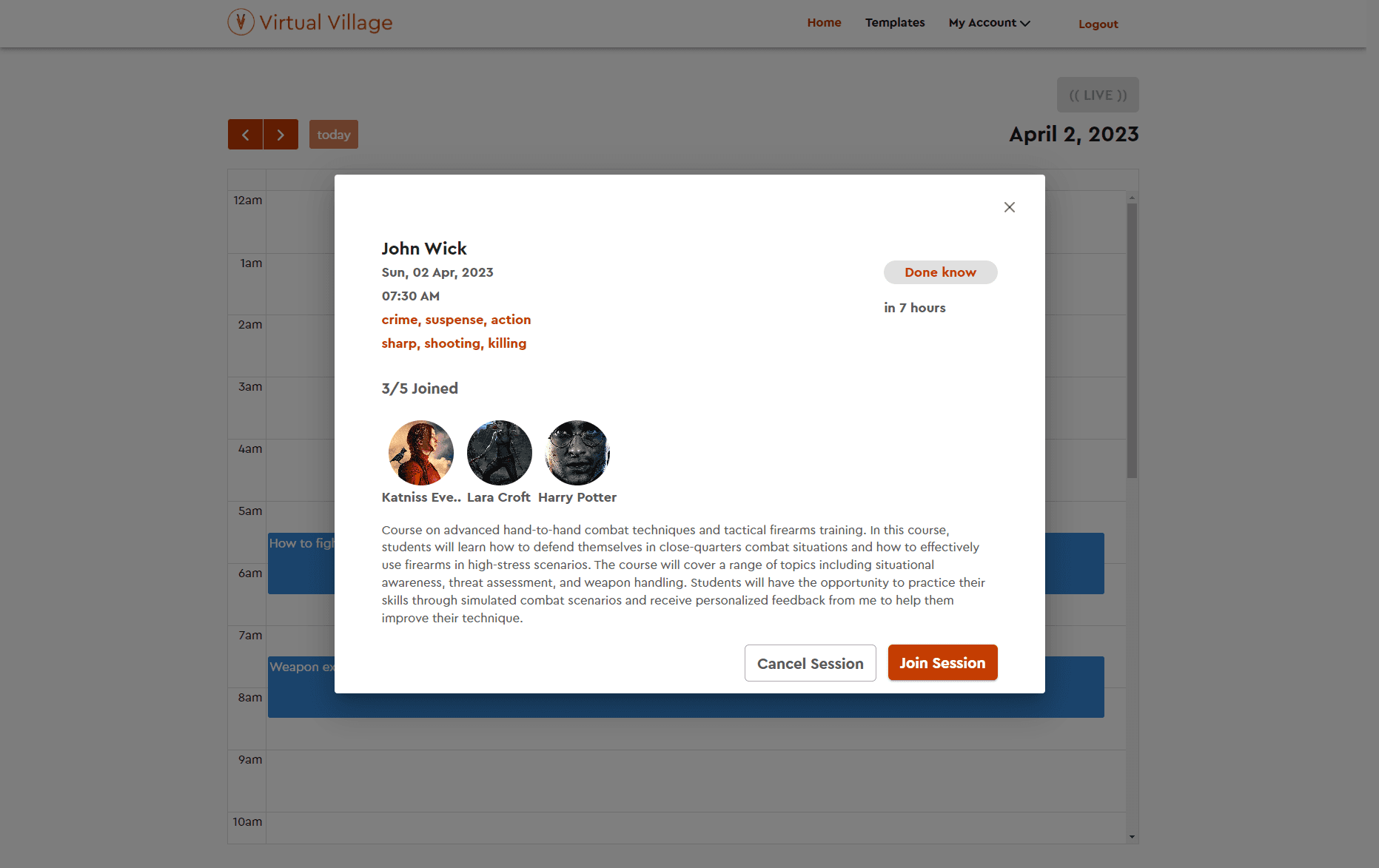The width and height of the screenshot is (1379, 868).
Task: Click the '07:30 AM' time text
Action: pos(411,296)
